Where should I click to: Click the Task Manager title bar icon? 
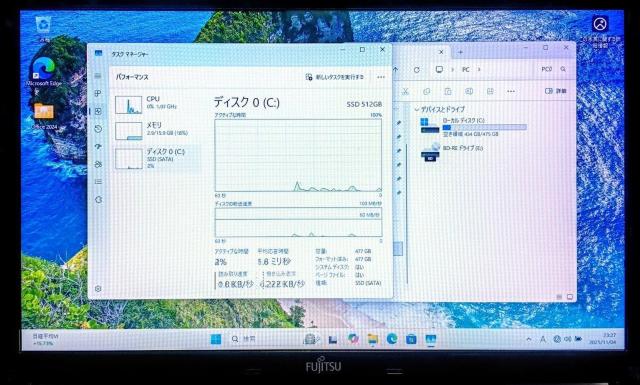point(98,53)
